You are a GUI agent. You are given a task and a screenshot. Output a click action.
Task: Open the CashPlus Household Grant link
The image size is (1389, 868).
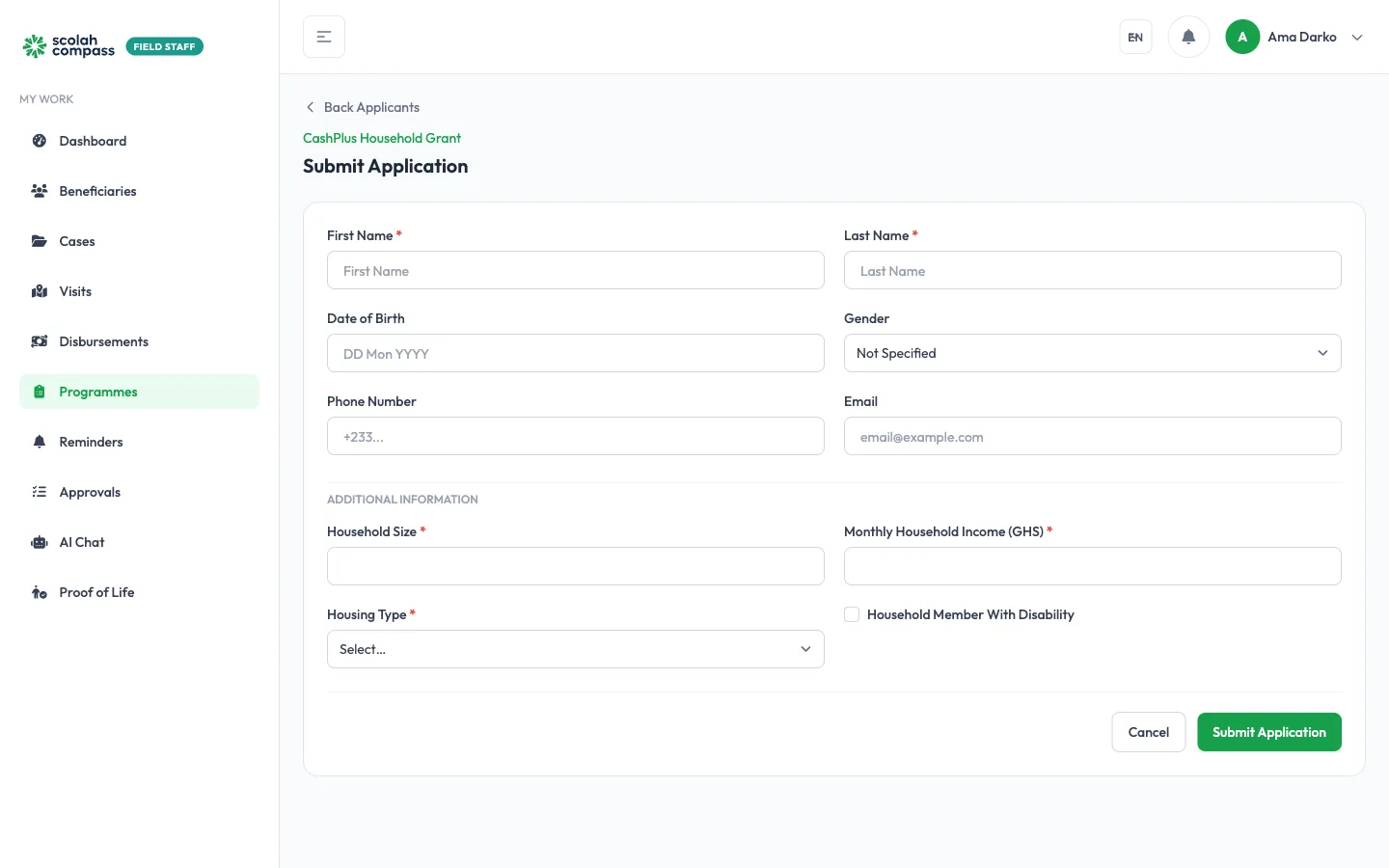pos(382,138)
